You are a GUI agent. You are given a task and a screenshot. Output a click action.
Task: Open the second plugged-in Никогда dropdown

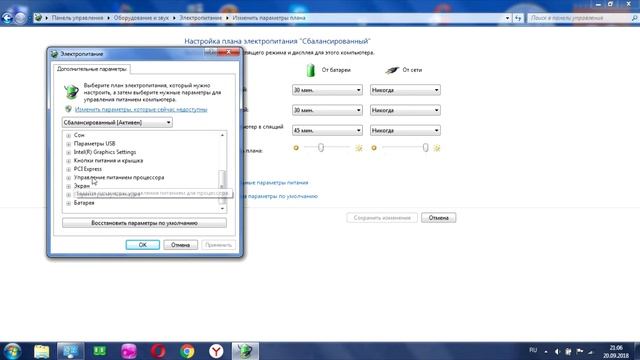pyautogui.click(x=405, y=110)
